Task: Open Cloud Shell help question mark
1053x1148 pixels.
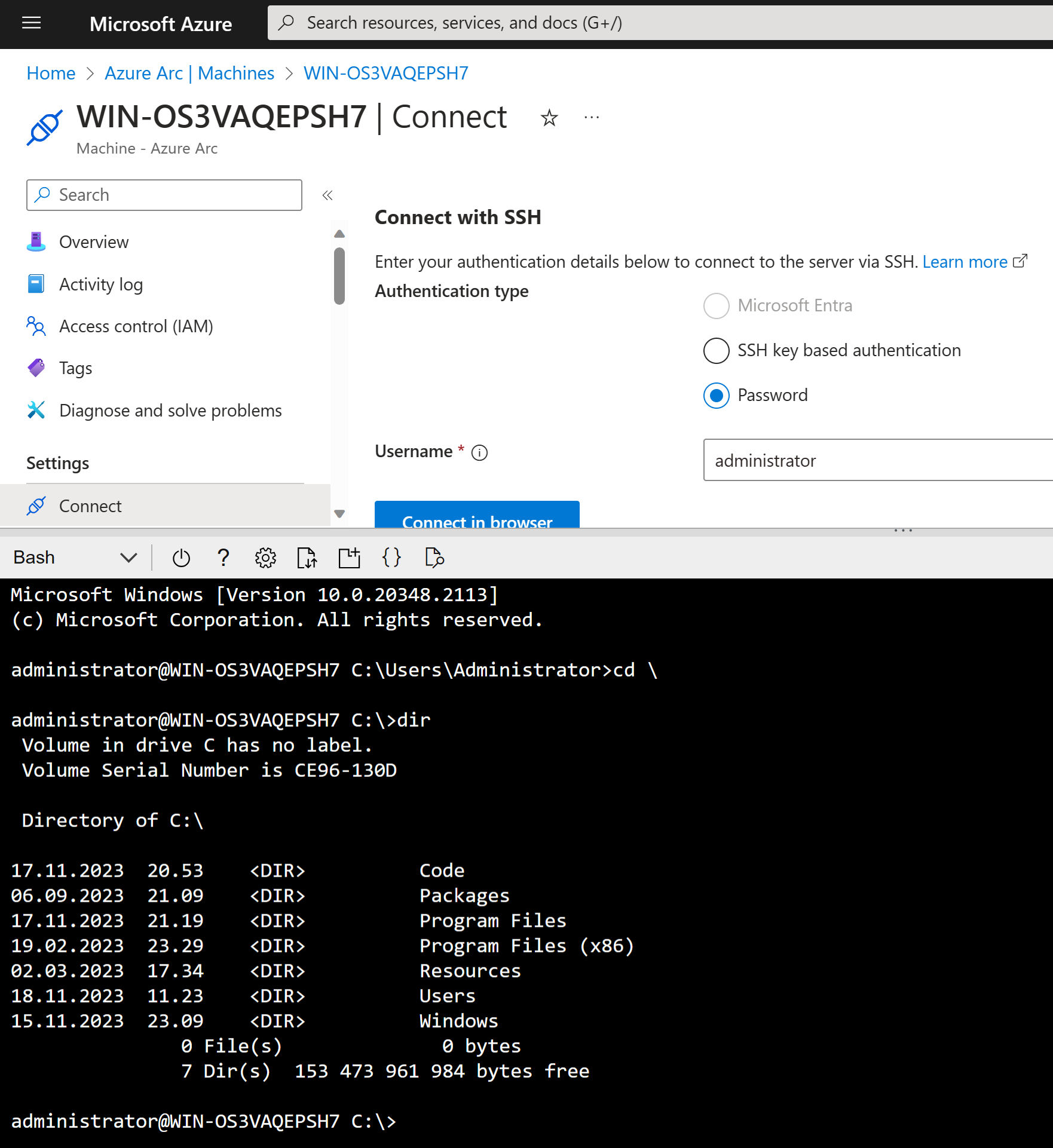Action: click(224, 558)
